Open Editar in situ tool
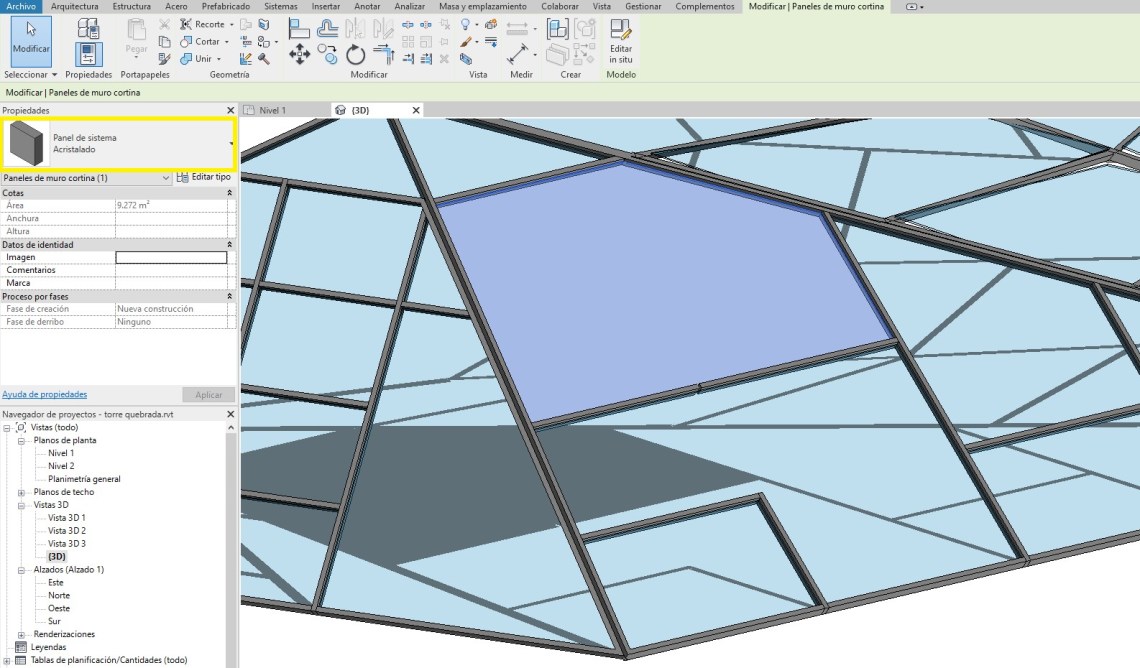1140x668 pixels. click(621, 40)
